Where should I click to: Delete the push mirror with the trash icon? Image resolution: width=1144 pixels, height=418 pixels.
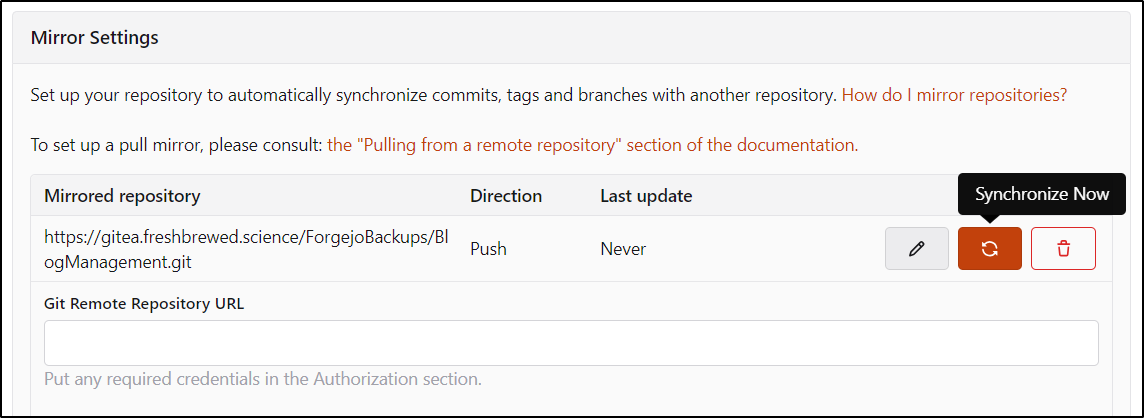[x=1063, y=249]
